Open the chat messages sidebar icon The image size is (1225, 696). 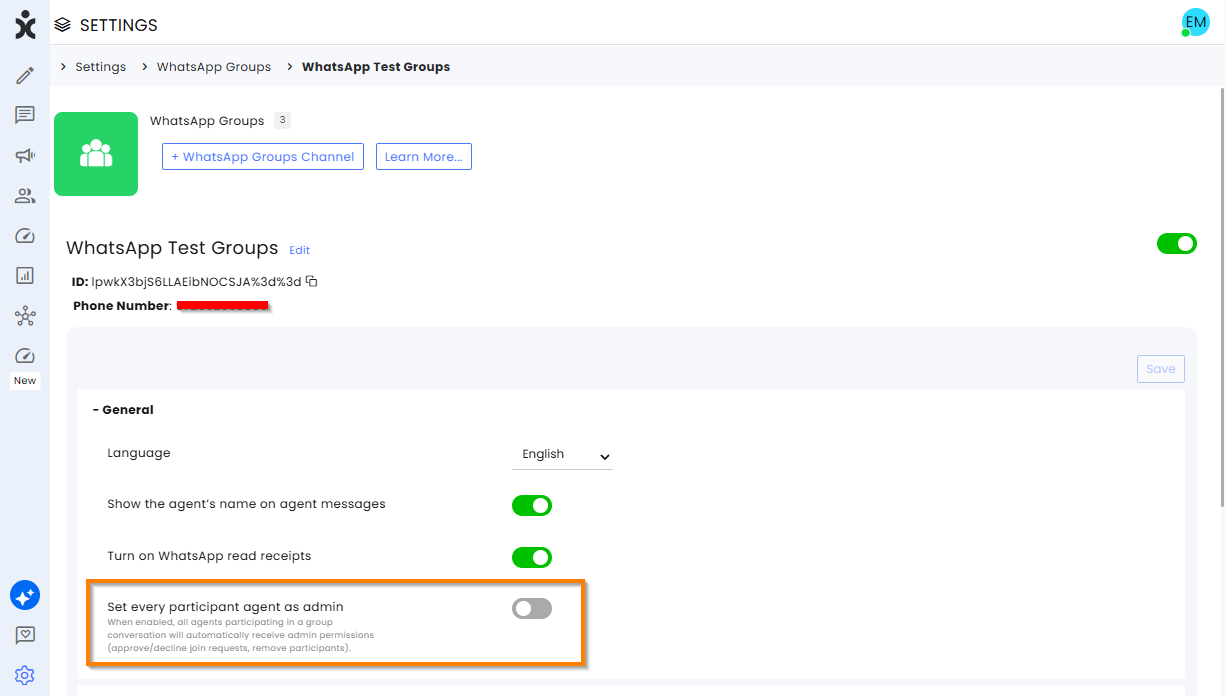click(x=25, y=116)
